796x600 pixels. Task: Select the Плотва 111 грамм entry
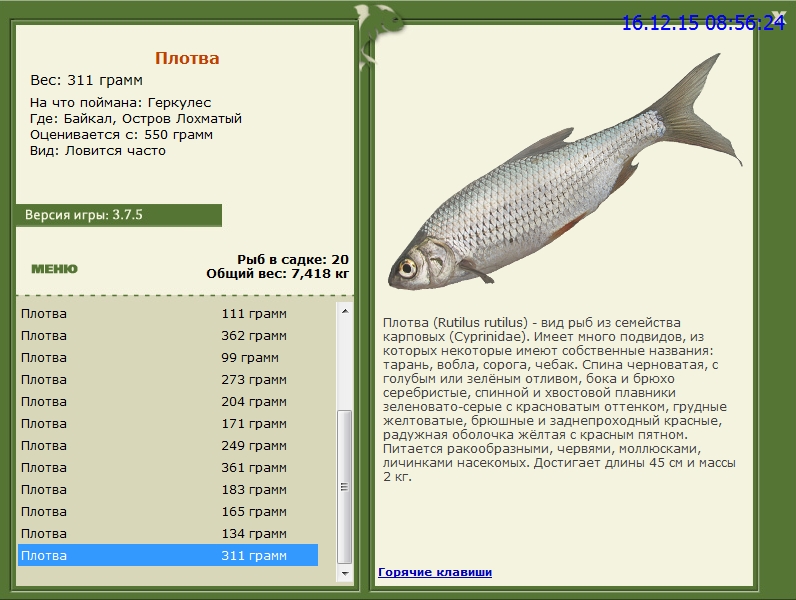[168, 314]
